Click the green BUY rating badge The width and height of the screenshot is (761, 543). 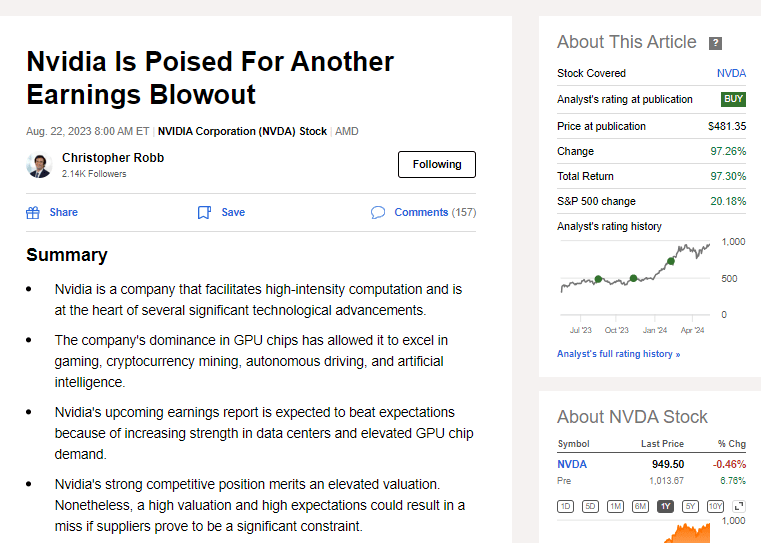(733, 99)
